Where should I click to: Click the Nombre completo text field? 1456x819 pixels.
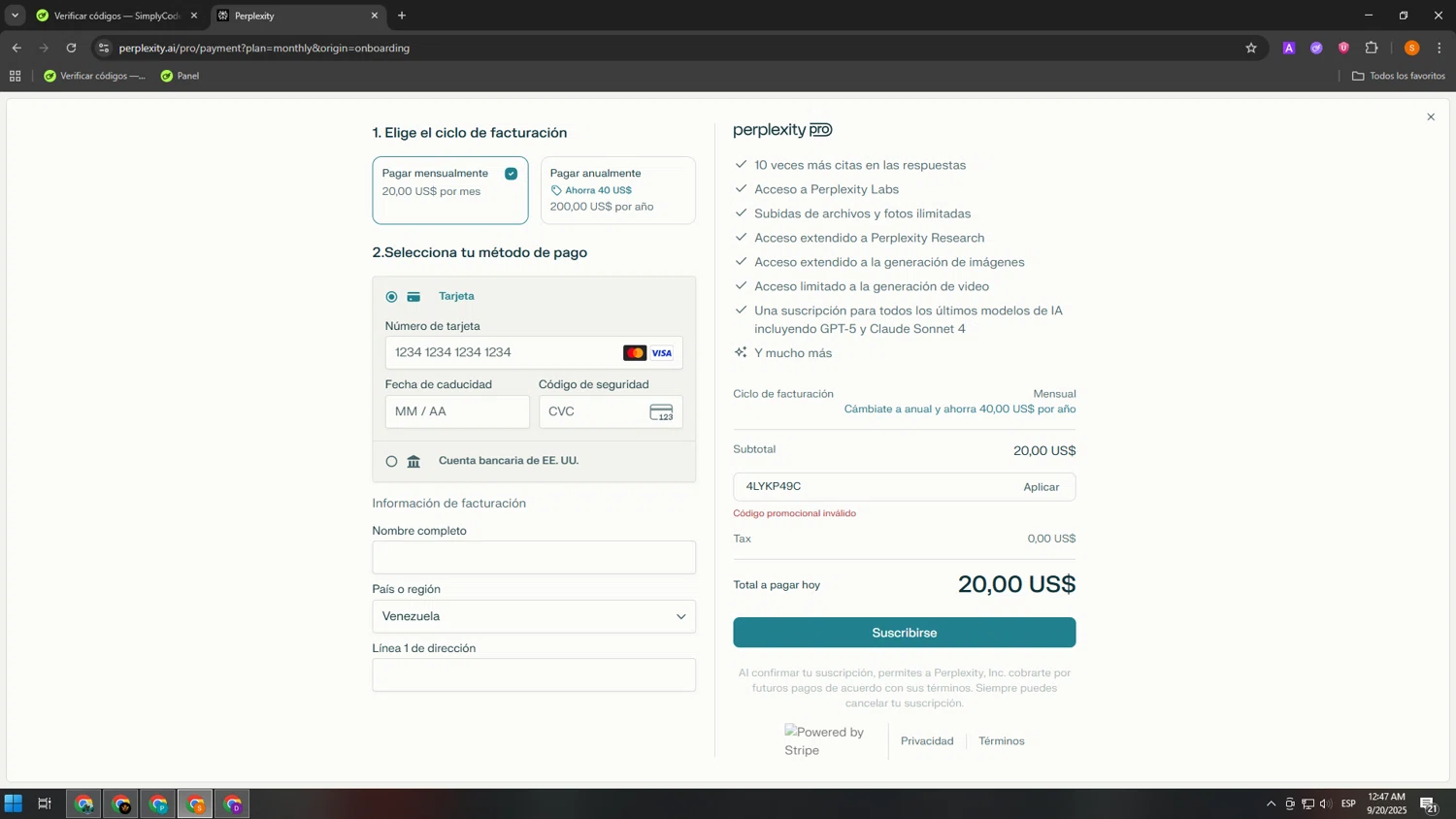tap(534, 557)
